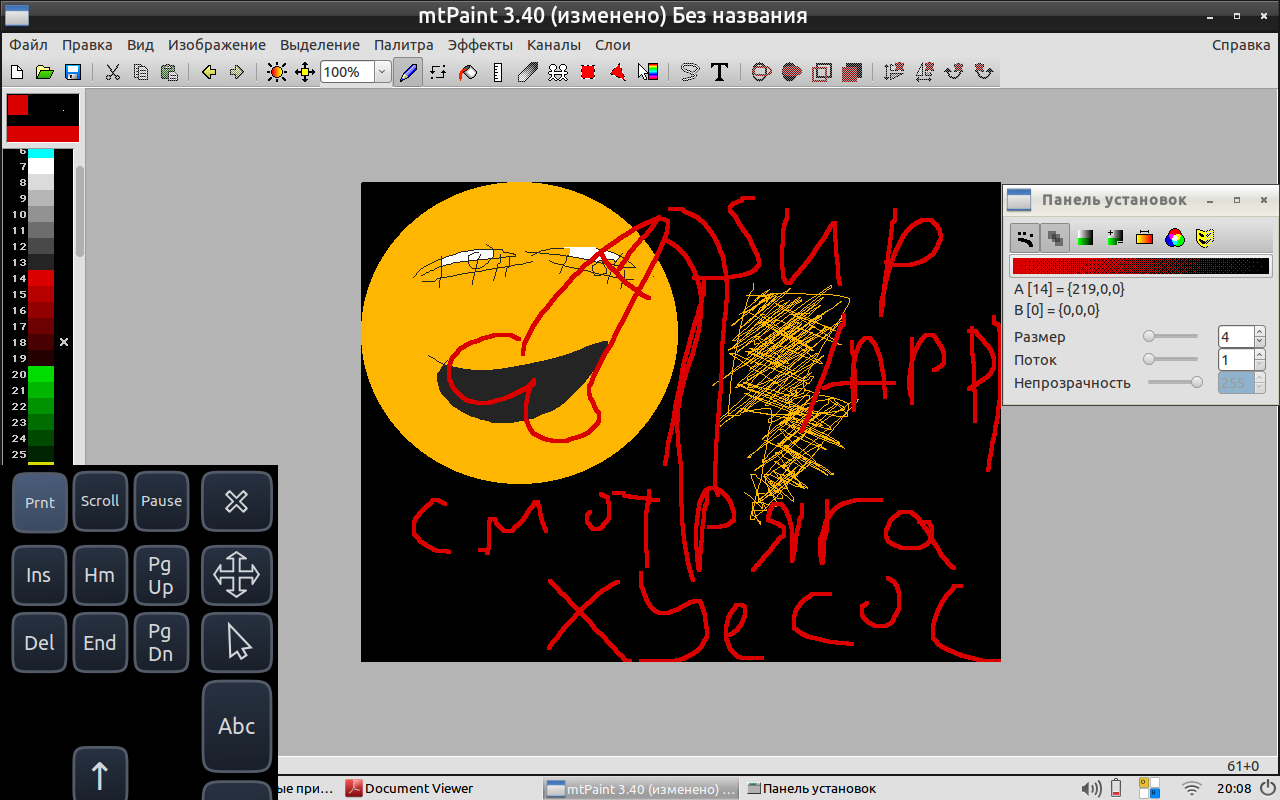
Task: Select the Paint pencil tool
Action: (x=408, y=72)
